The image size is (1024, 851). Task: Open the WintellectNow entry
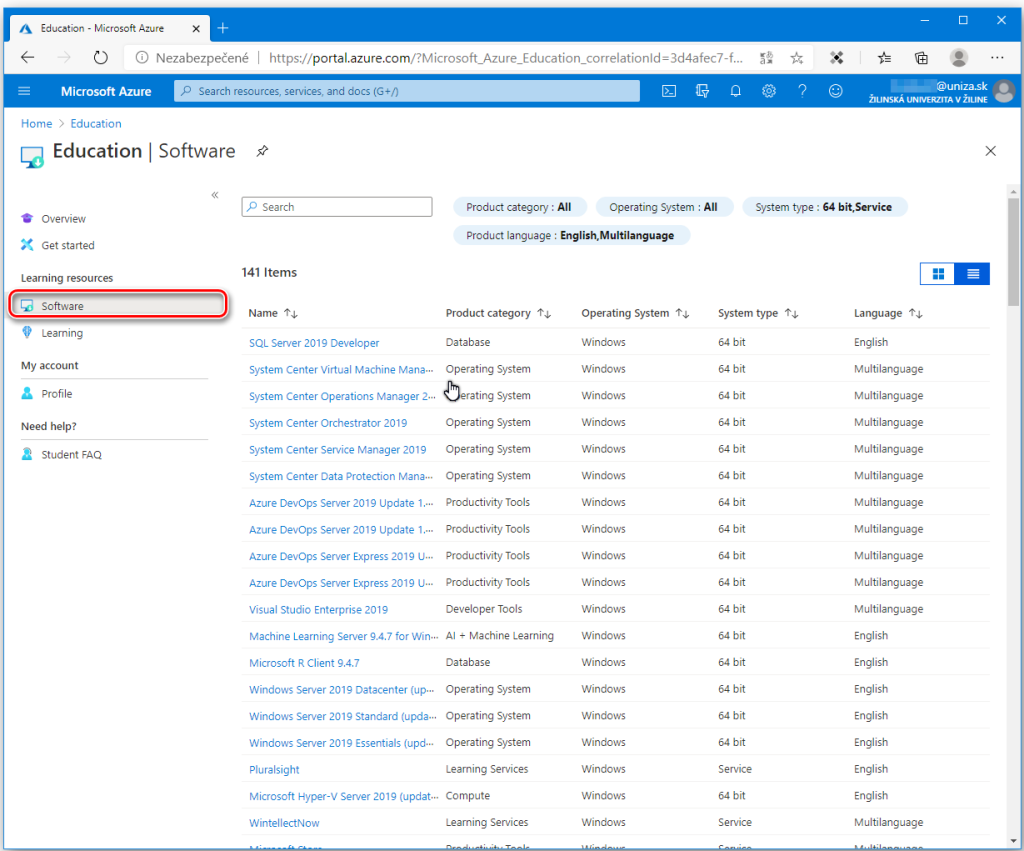point(284,824)
